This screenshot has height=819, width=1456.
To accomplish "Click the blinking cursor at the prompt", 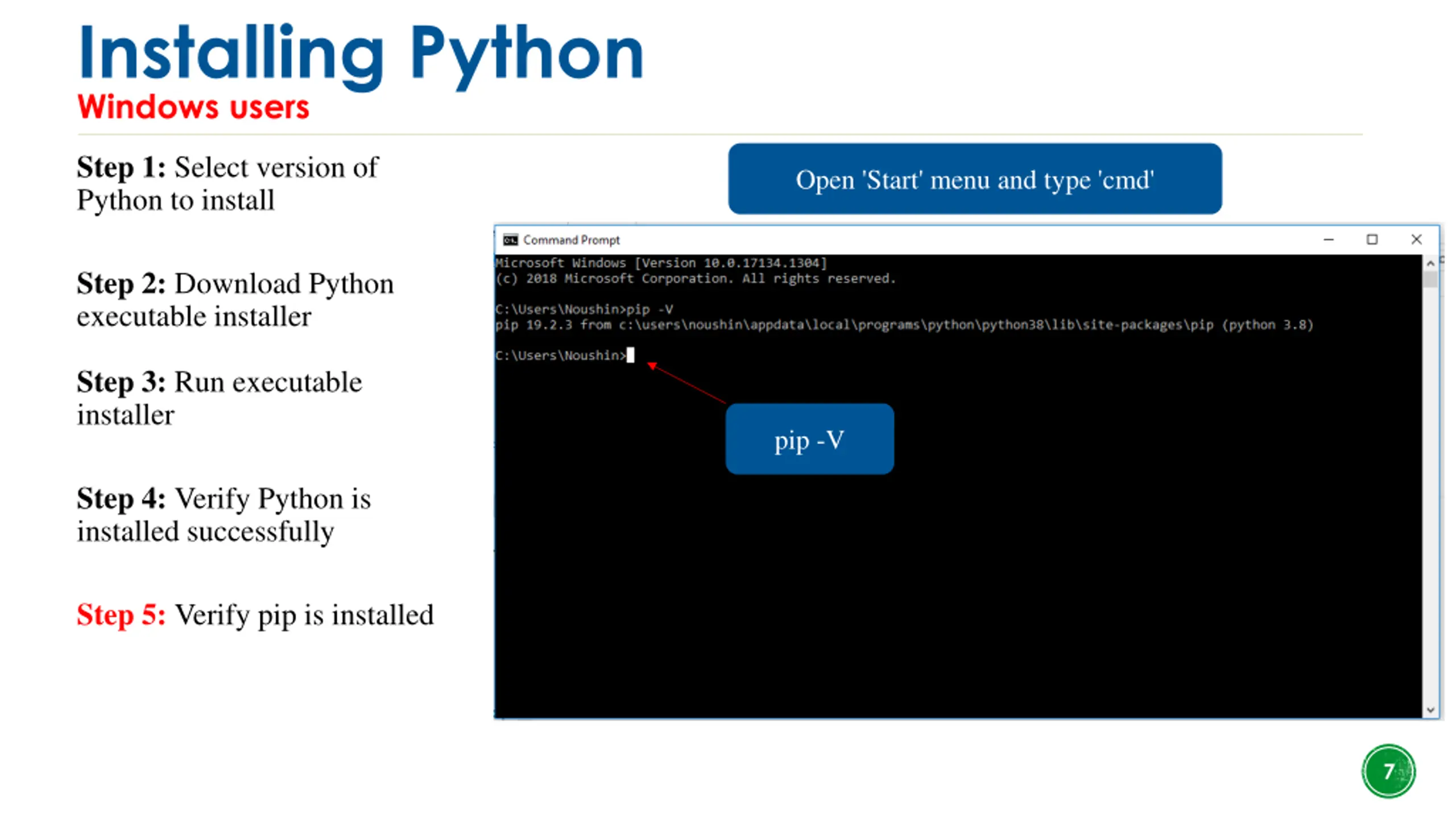I will (630, 355).
